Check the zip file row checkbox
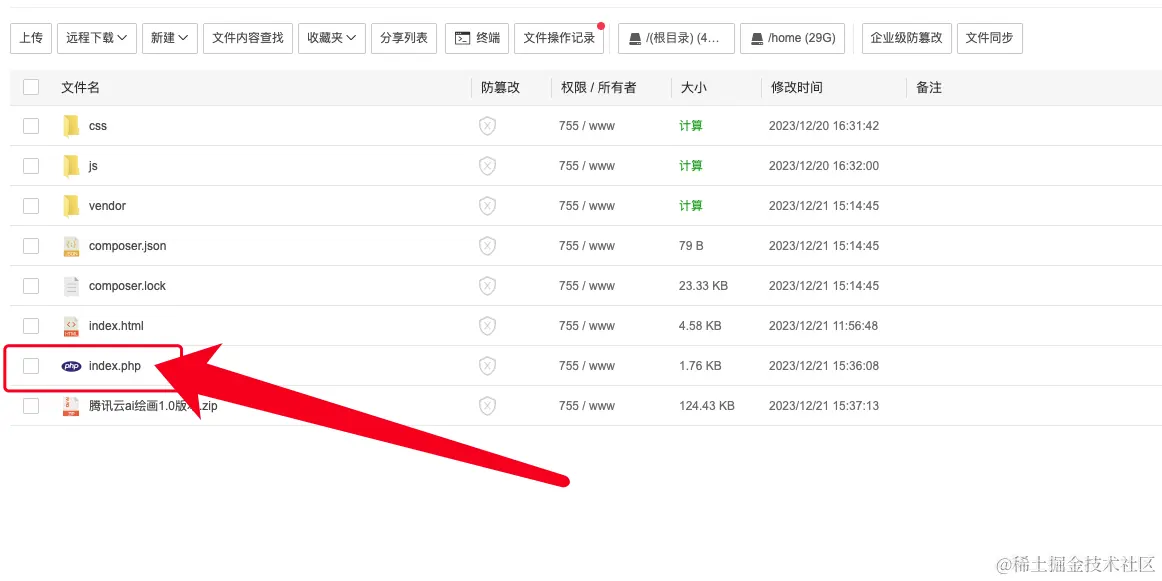Screen dimensions: 1162x581 (31, 406)
